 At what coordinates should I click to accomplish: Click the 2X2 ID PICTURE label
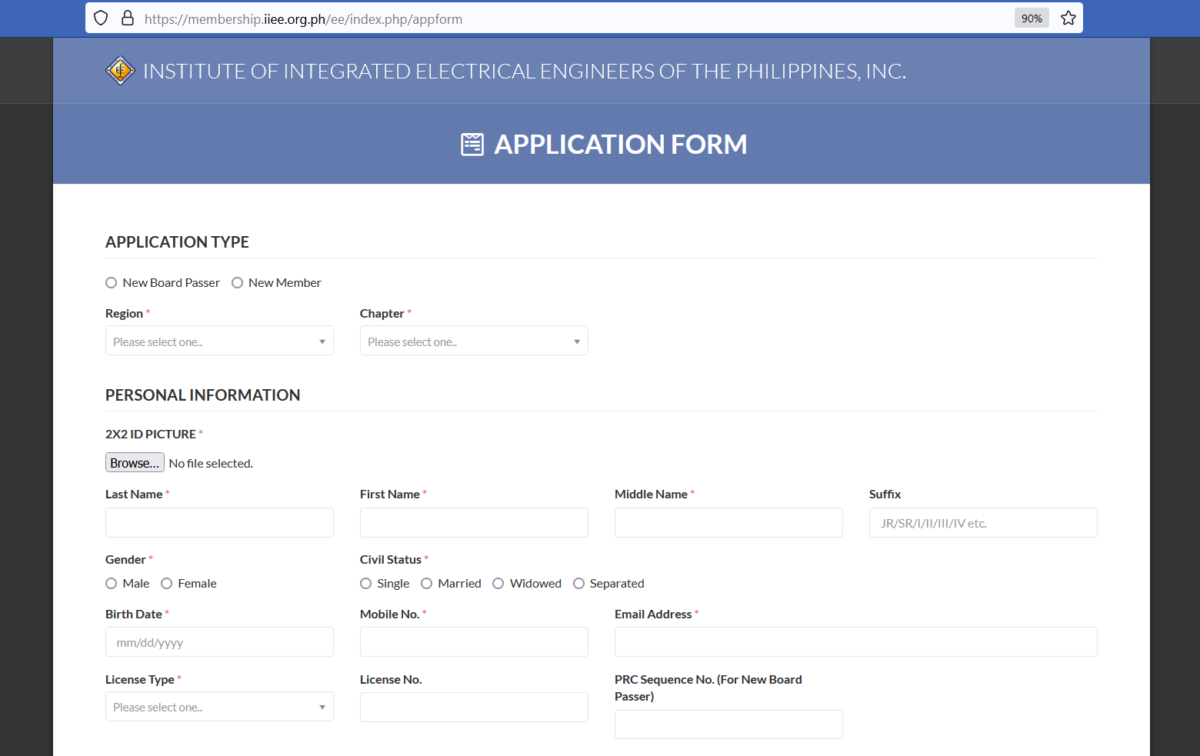150,434
